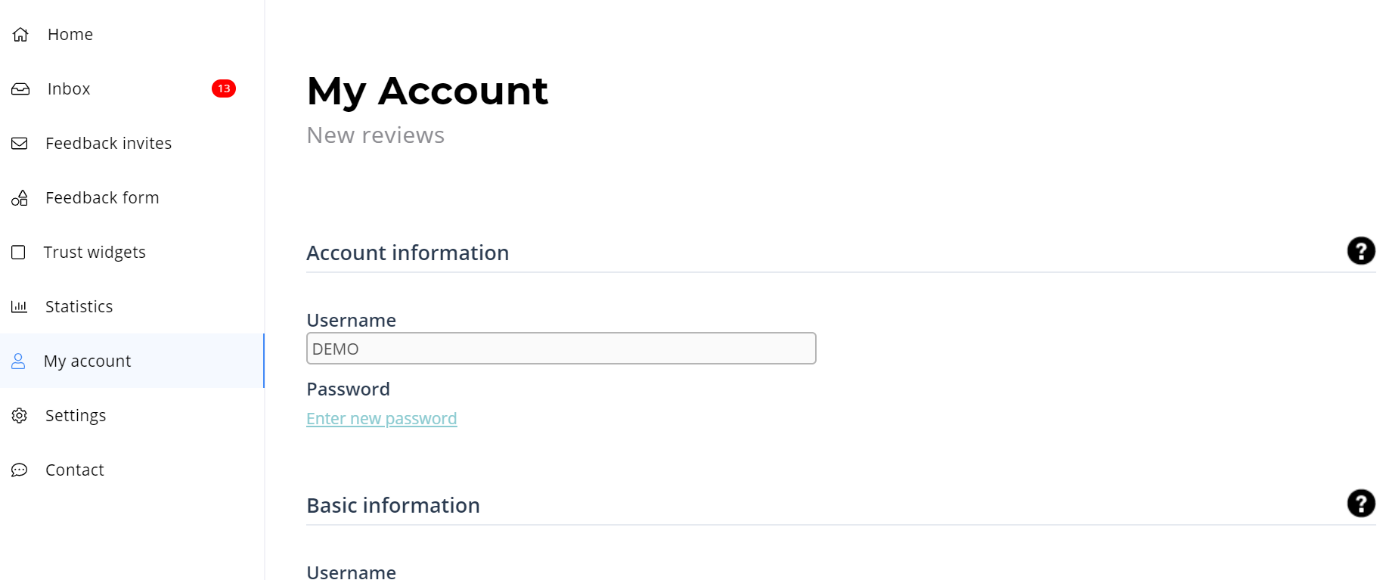Click the Trust widgets square icon
Image resolution: width=1386 pixels, height=580 pixels.
pos(18,252)
